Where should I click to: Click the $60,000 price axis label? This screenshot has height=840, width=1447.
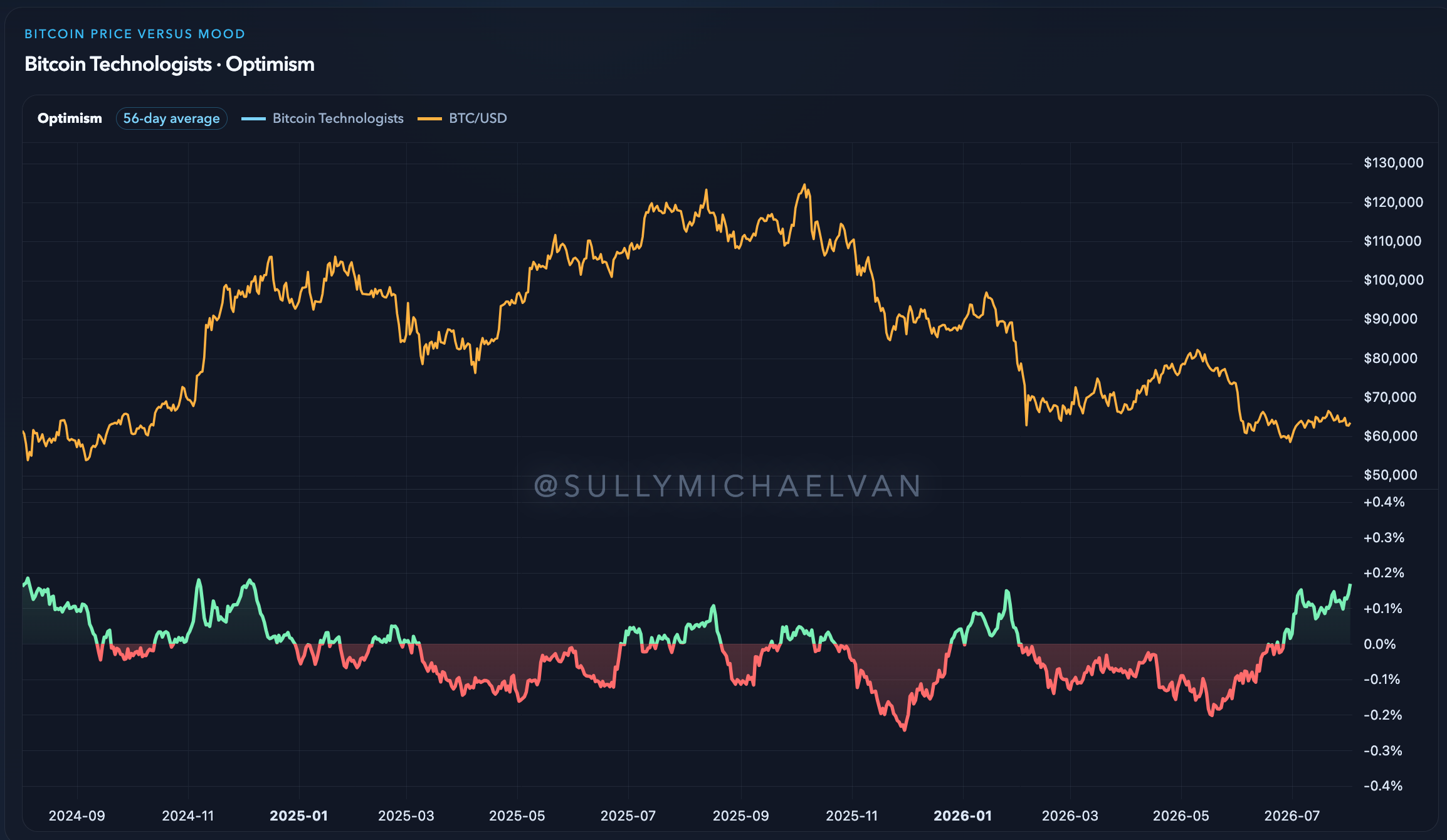(1391, 436)
